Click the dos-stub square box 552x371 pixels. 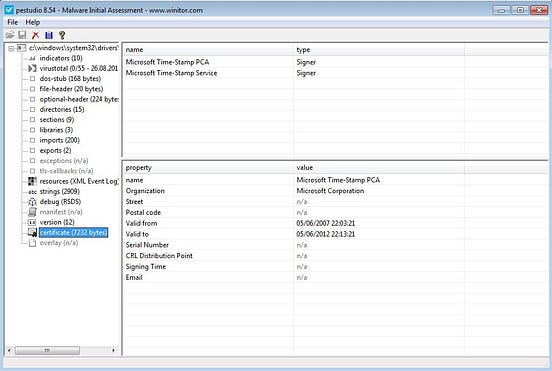click(x=32, y=79)
